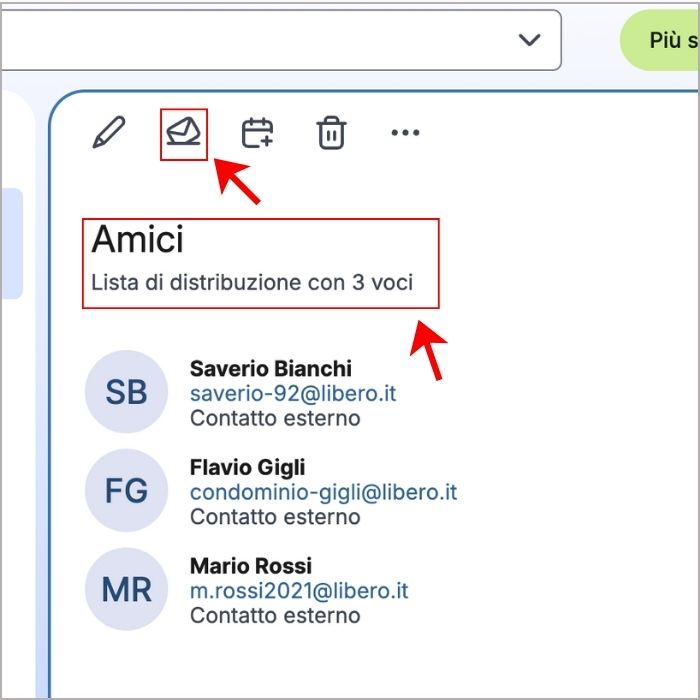This screenshot has height=700, width=700.
Task: Select the name Saverio Bianchi
Action: [x=271, y=369]
